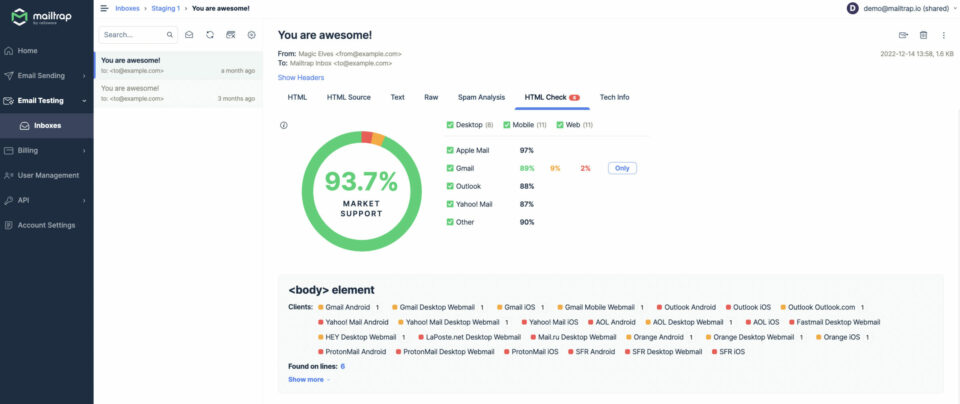Open inbox settings gear icon

[x=251, y=34]
